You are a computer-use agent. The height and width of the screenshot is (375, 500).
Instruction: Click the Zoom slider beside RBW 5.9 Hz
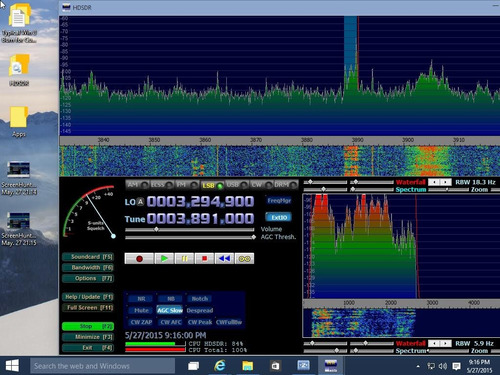coord(448,351)
